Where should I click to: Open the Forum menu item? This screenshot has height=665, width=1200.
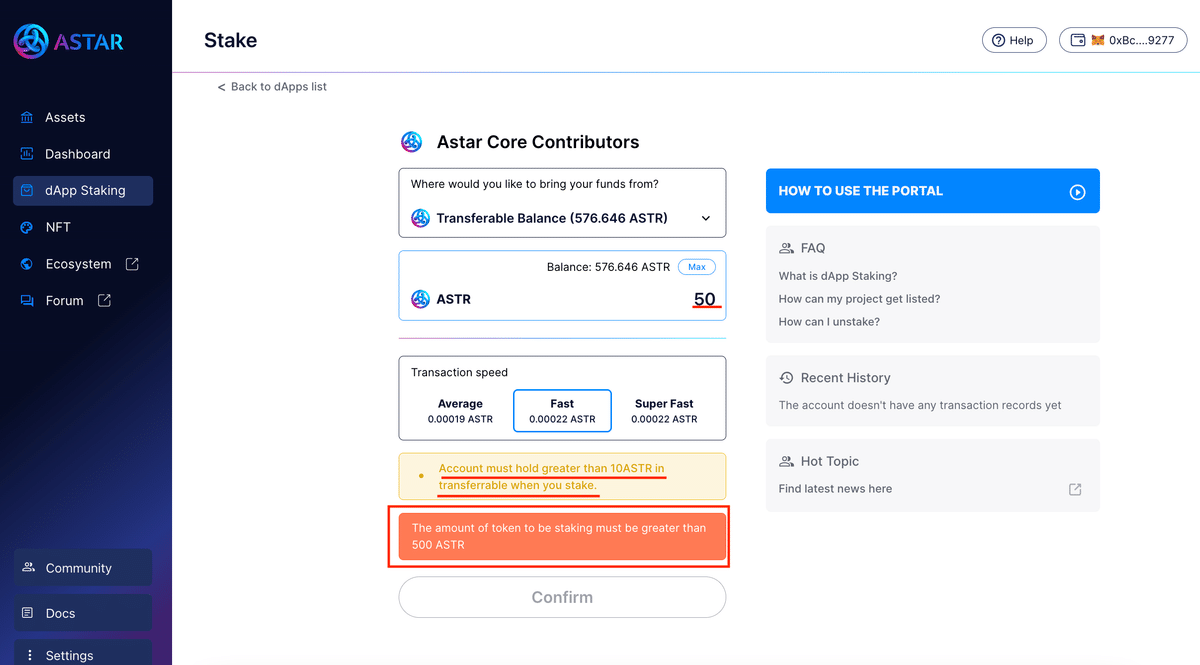coord(83,300)
